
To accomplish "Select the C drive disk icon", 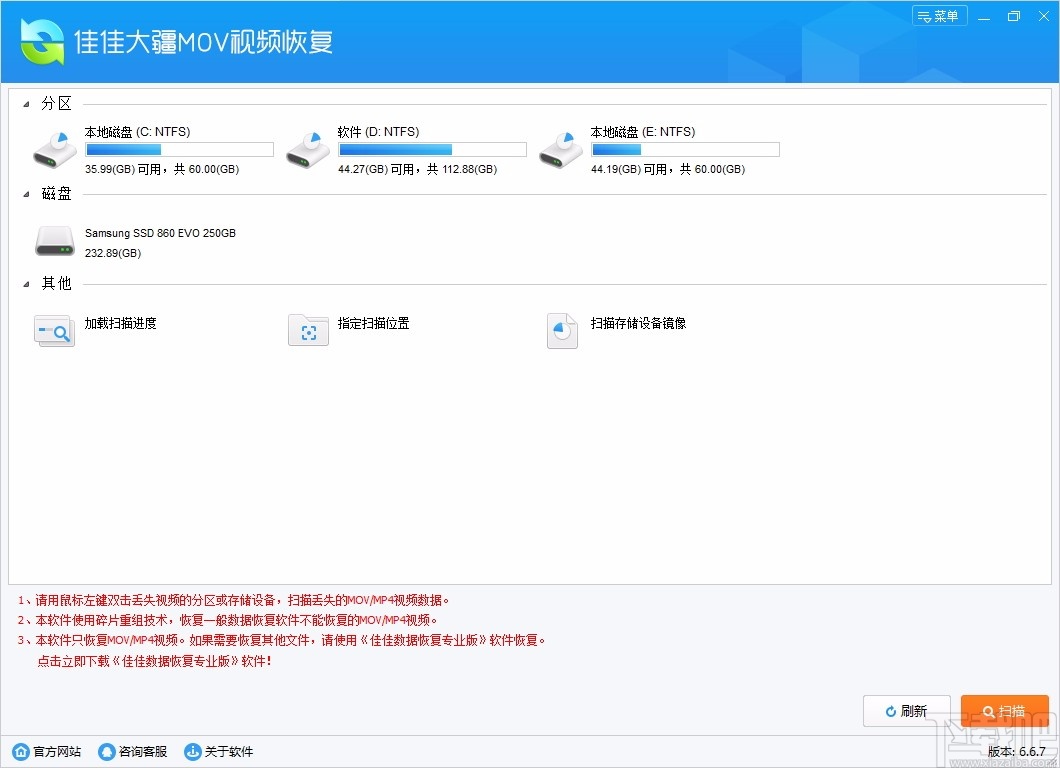I will 54,148.
